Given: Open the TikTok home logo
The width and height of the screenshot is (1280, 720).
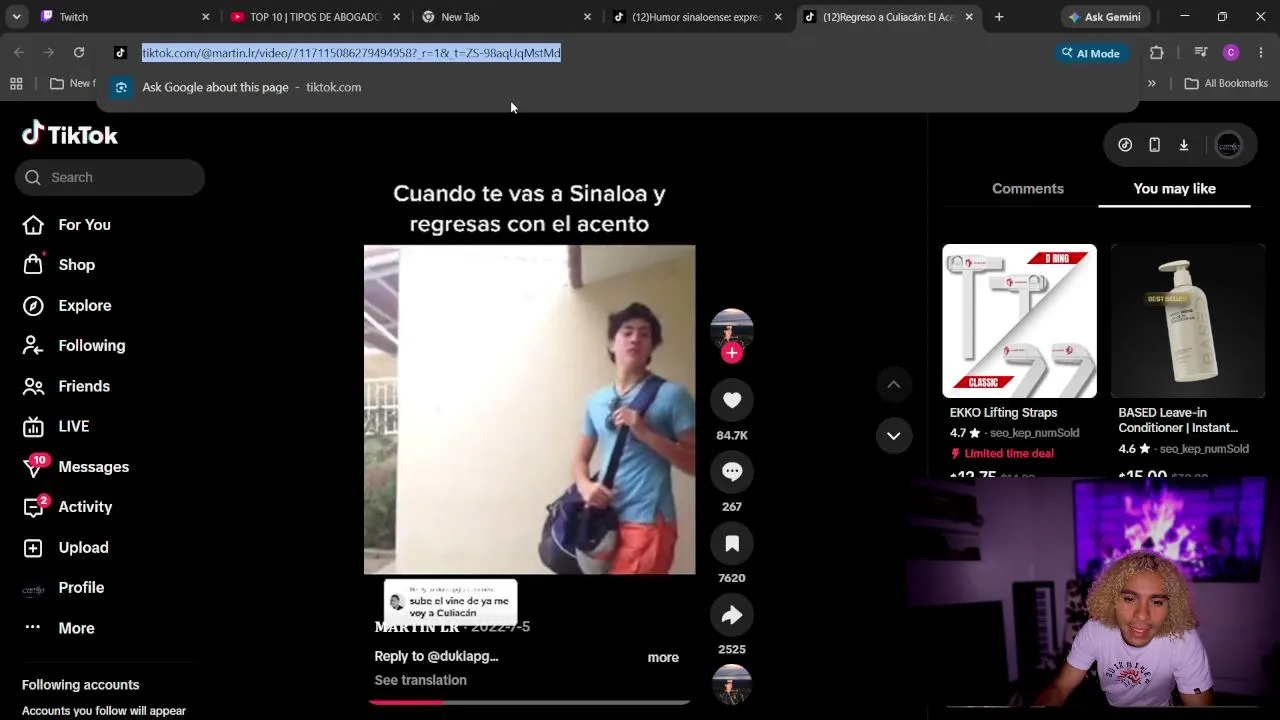Looking at the screenshot, I should coord(70,134).
